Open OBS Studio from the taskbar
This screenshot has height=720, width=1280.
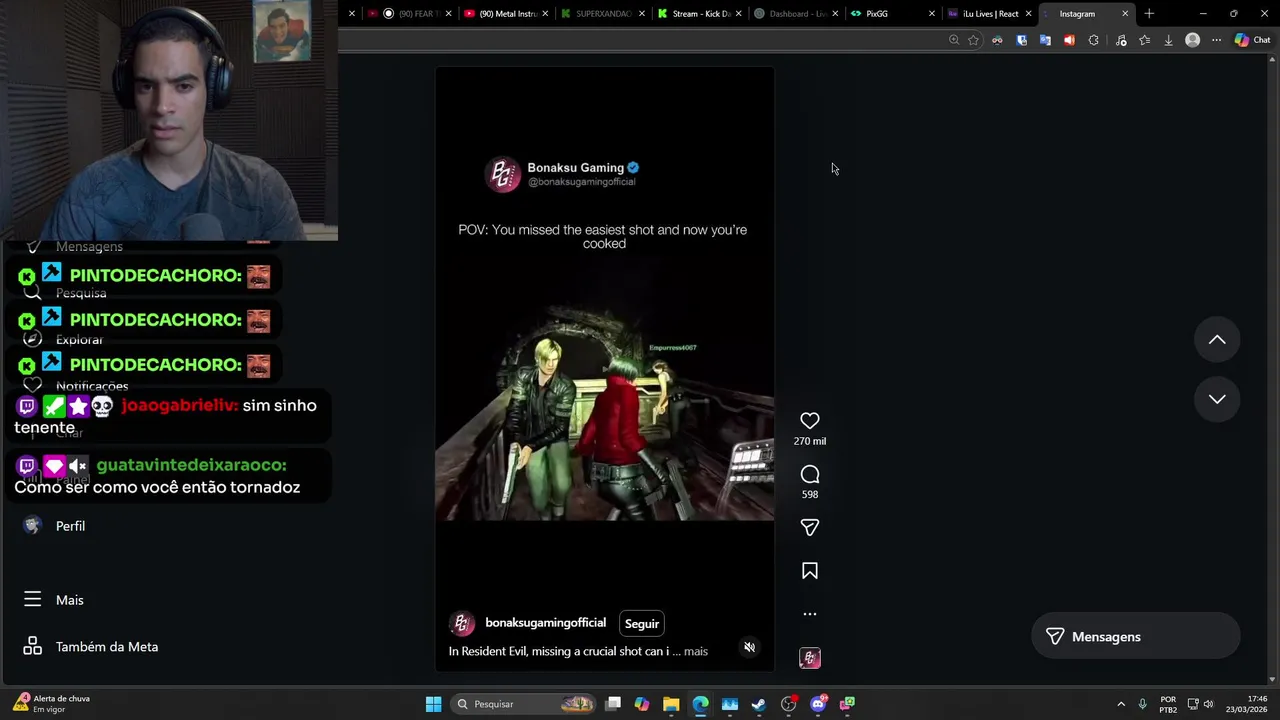788,704
